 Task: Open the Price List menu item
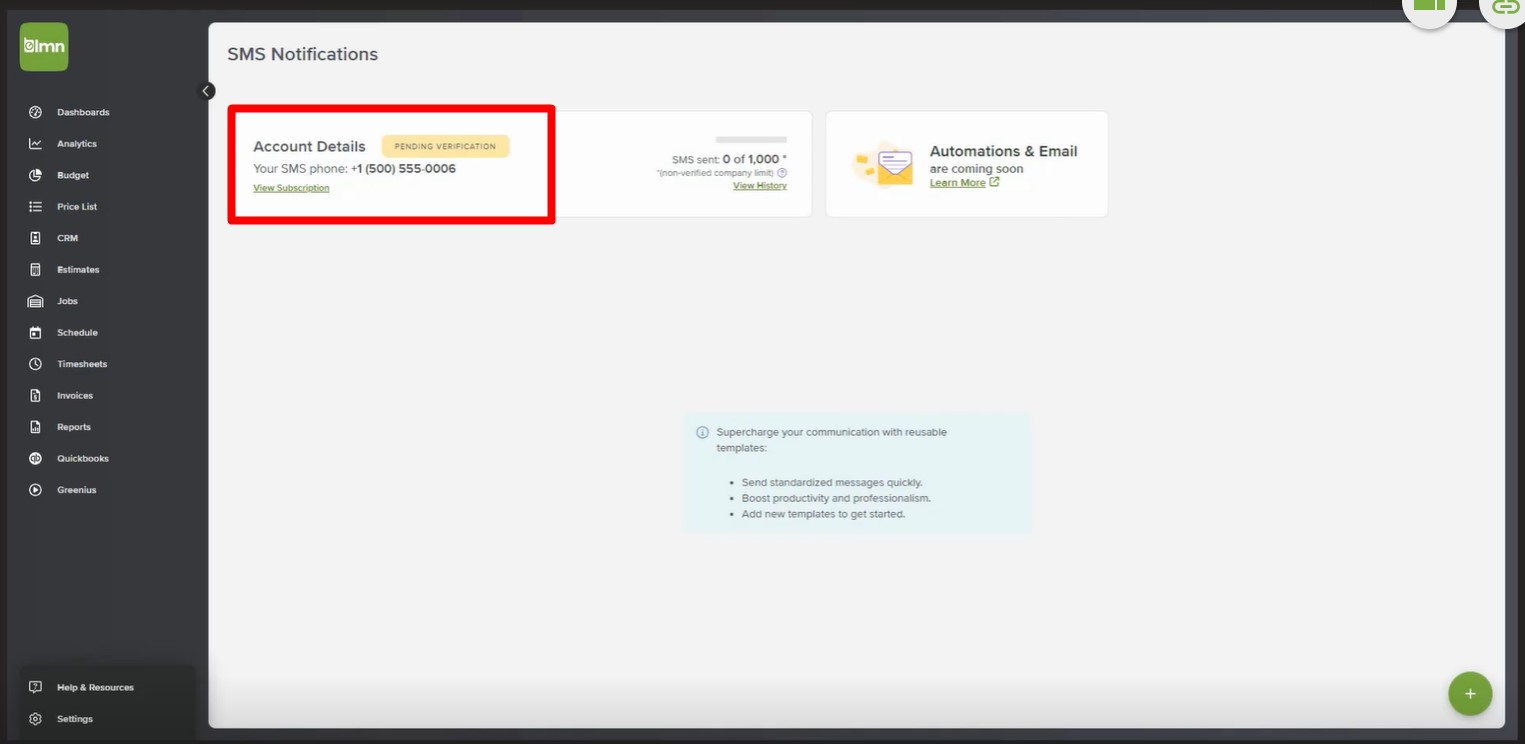[77, 207]
